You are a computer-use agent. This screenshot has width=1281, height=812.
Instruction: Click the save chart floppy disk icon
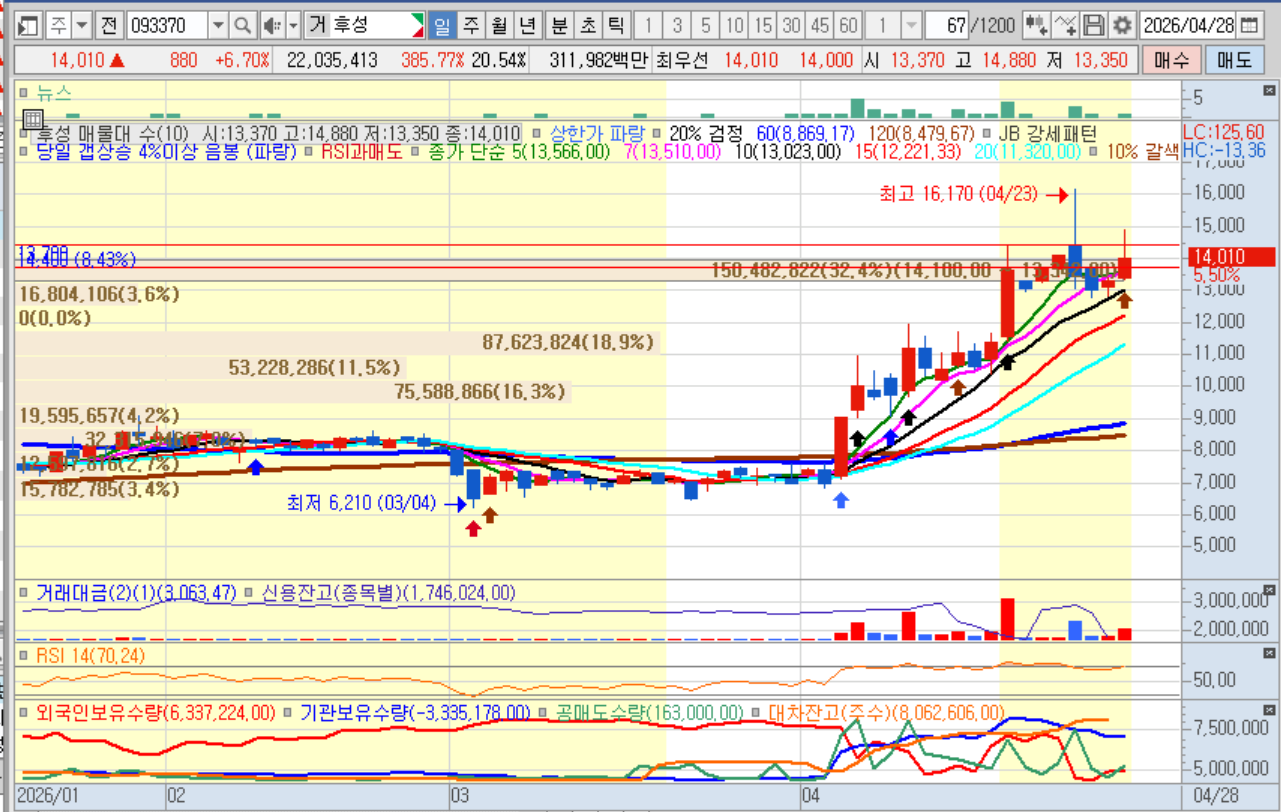[1094, 24]
